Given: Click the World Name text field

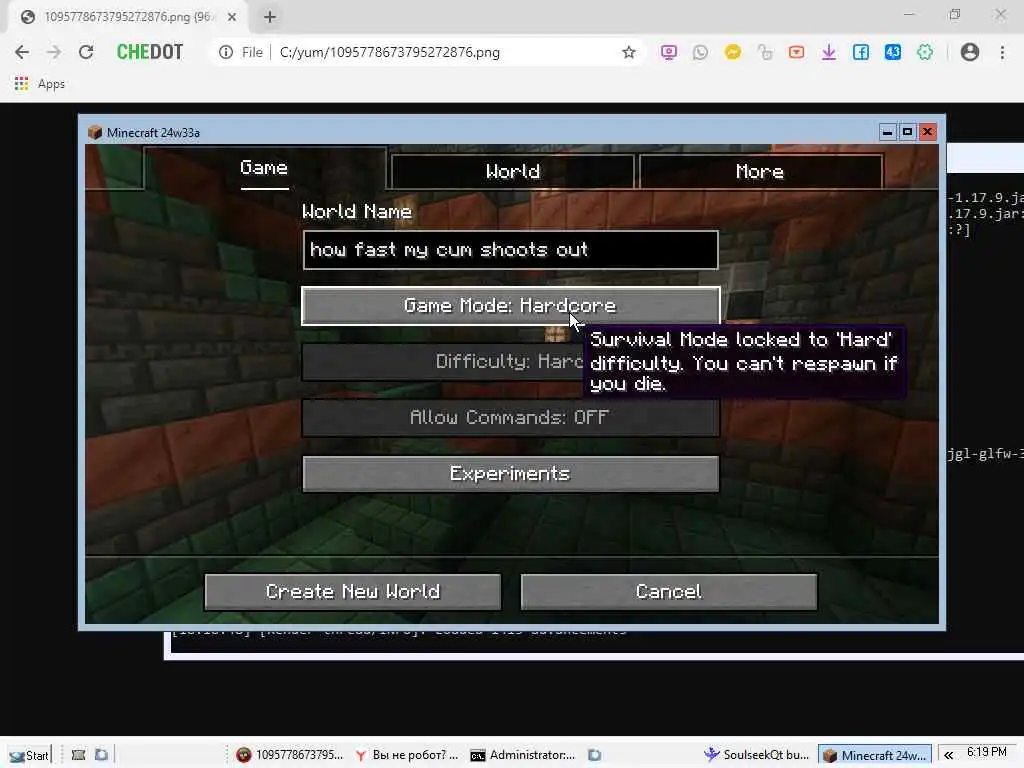Looking at the screenshot, I should click(511, 250).
